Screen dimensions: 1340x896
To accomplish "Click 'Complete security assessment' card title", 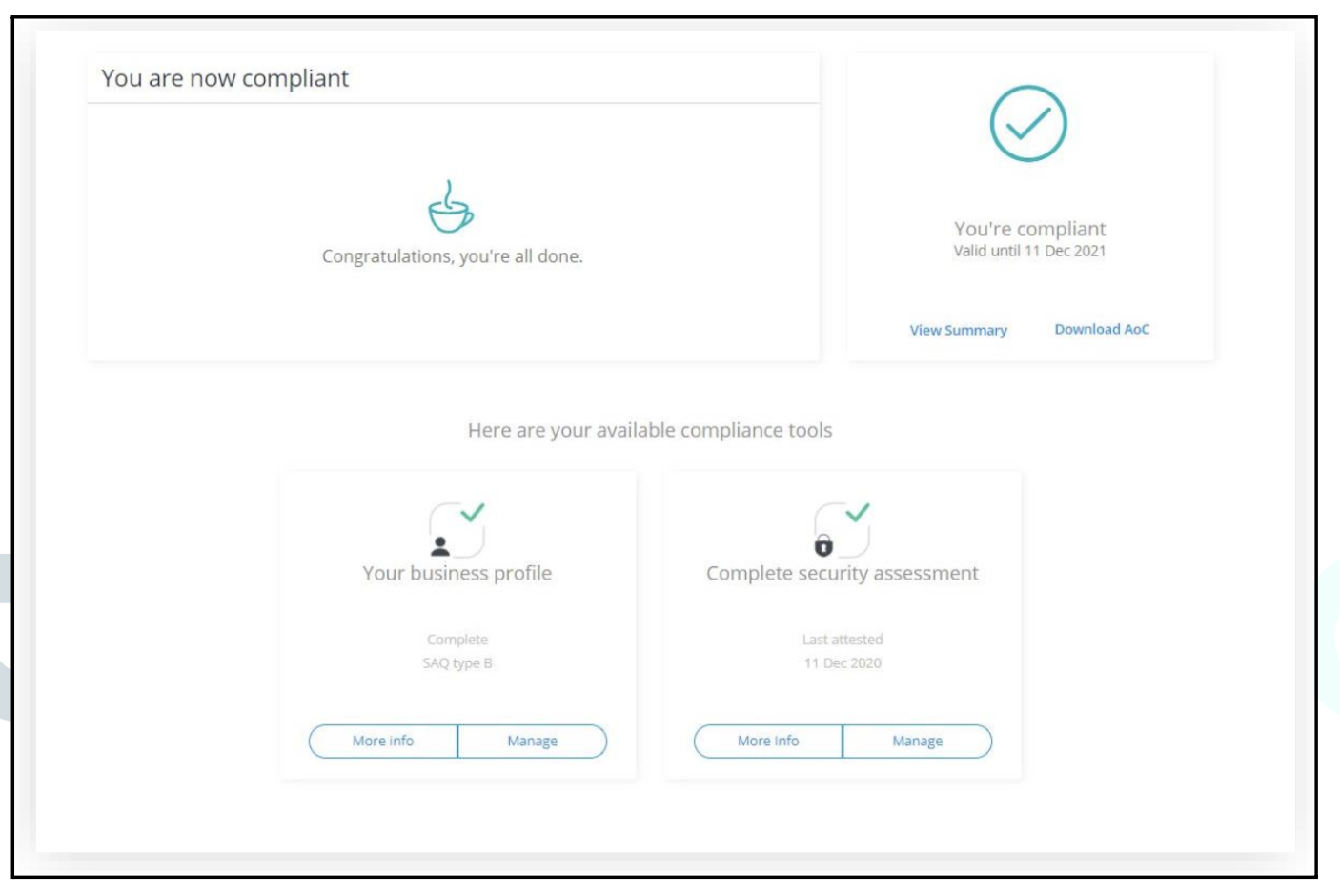I will point(843,573).
